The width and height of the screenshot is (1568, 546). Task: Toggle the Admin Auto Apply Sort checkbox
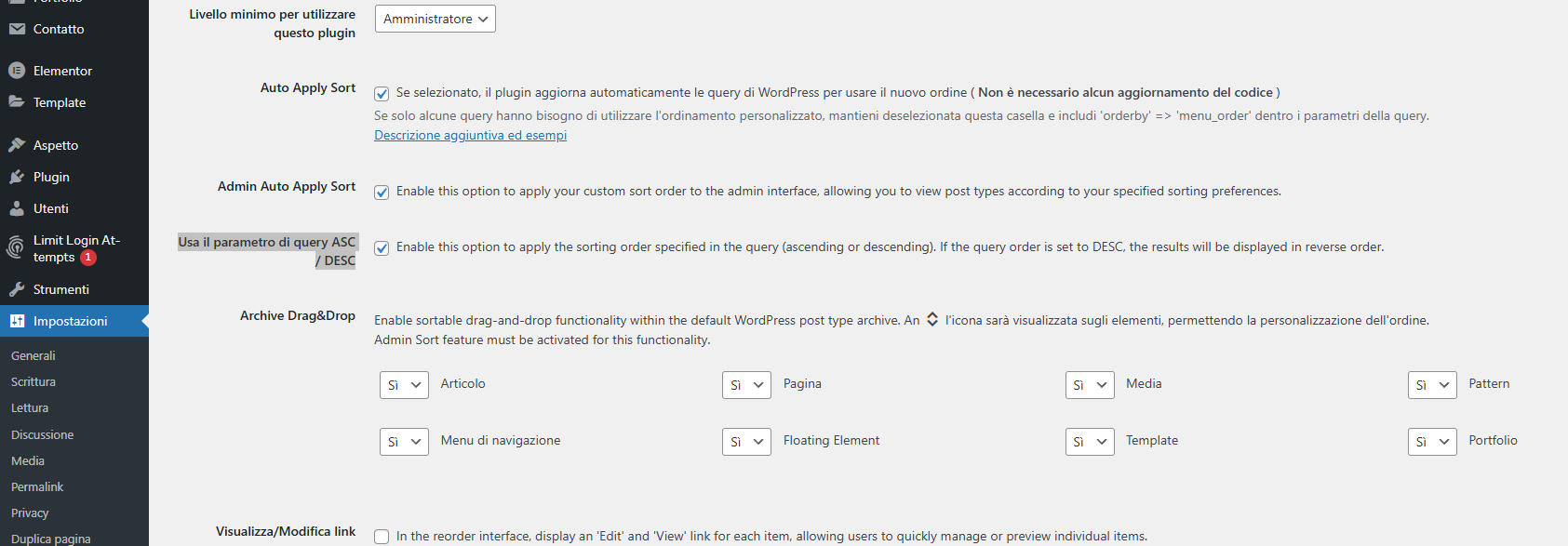pos(382,192)
